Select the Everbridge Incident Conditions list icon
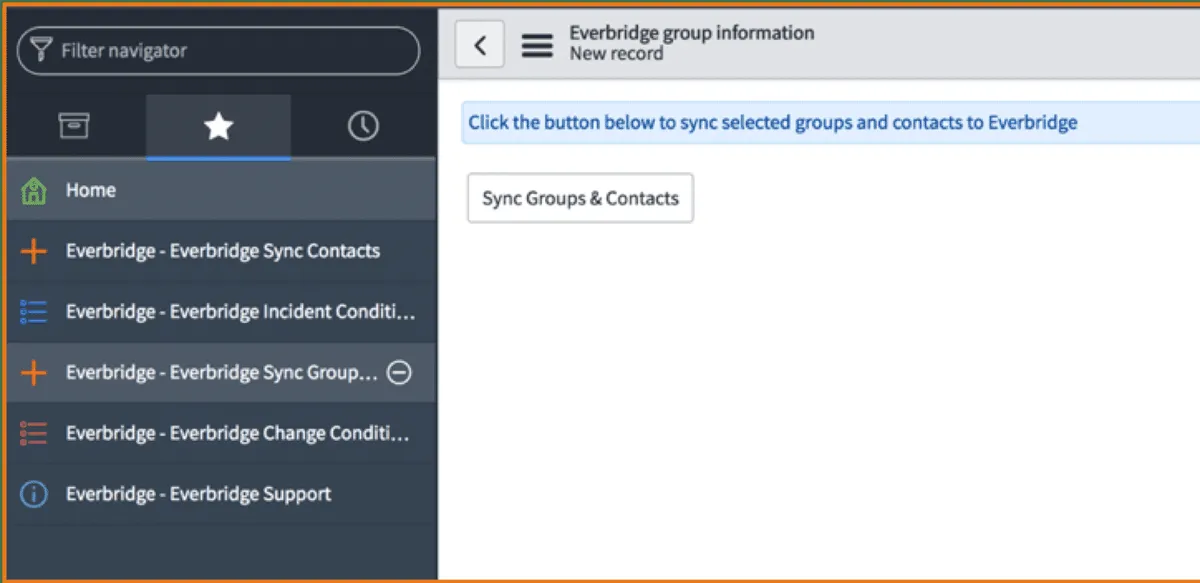 click(33, 312)
